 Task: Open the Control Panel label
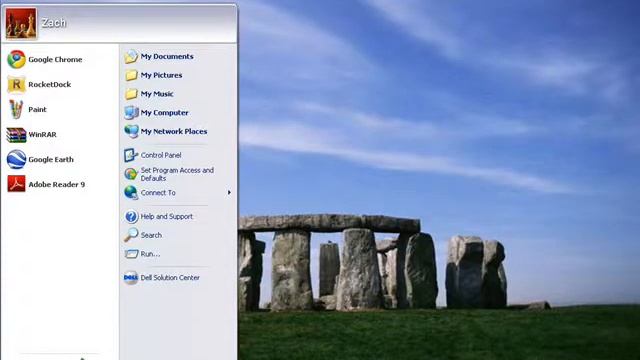161,155
